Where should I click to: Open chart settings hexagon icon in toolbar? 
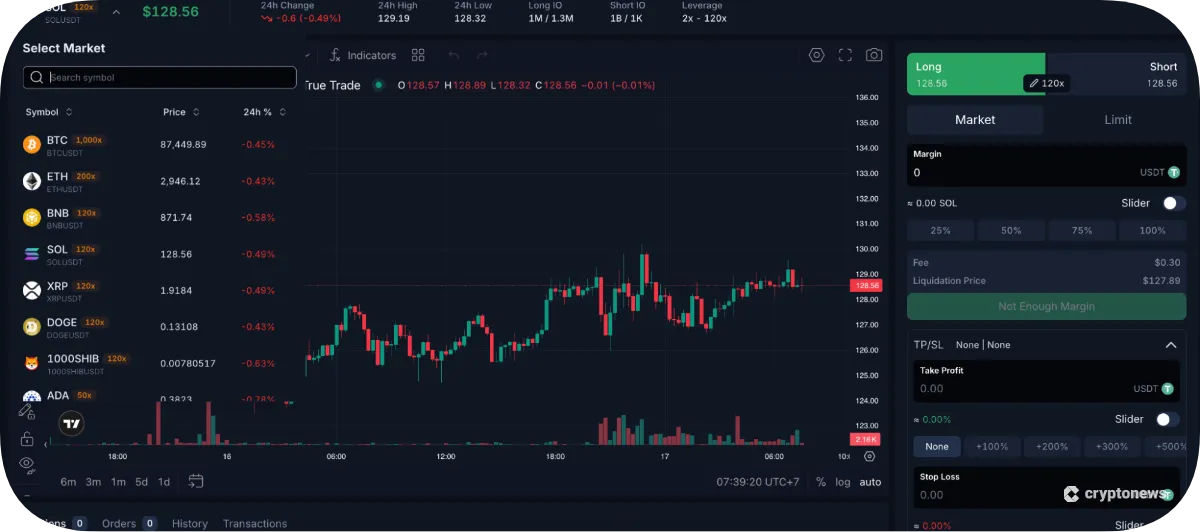[x=817, y=56]
